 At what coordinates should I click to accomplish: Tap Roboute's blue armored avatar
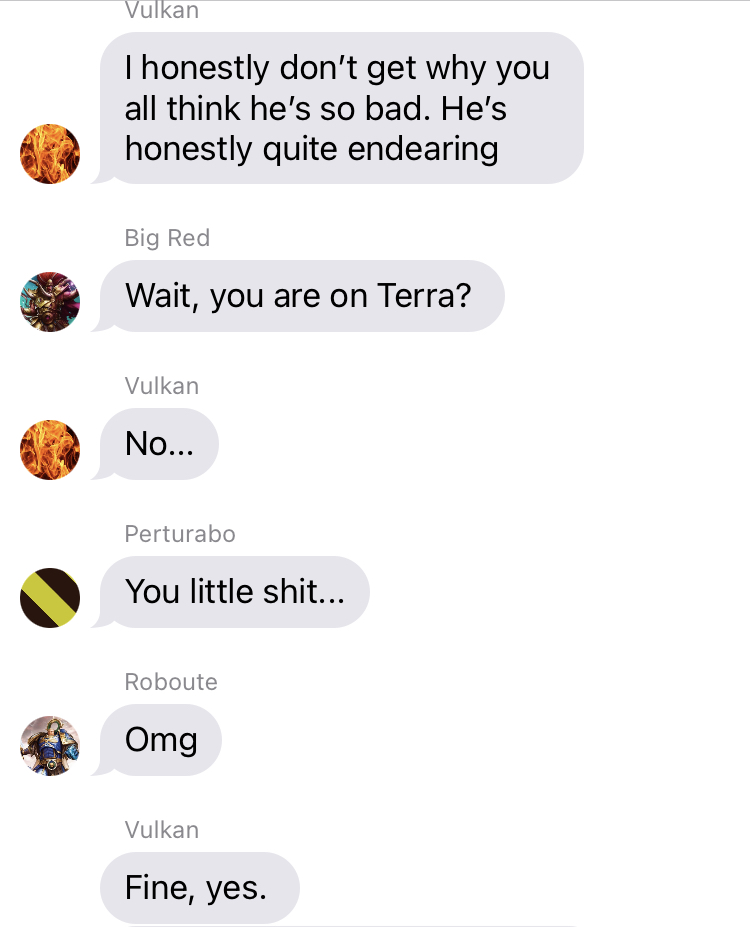(50, 746)
